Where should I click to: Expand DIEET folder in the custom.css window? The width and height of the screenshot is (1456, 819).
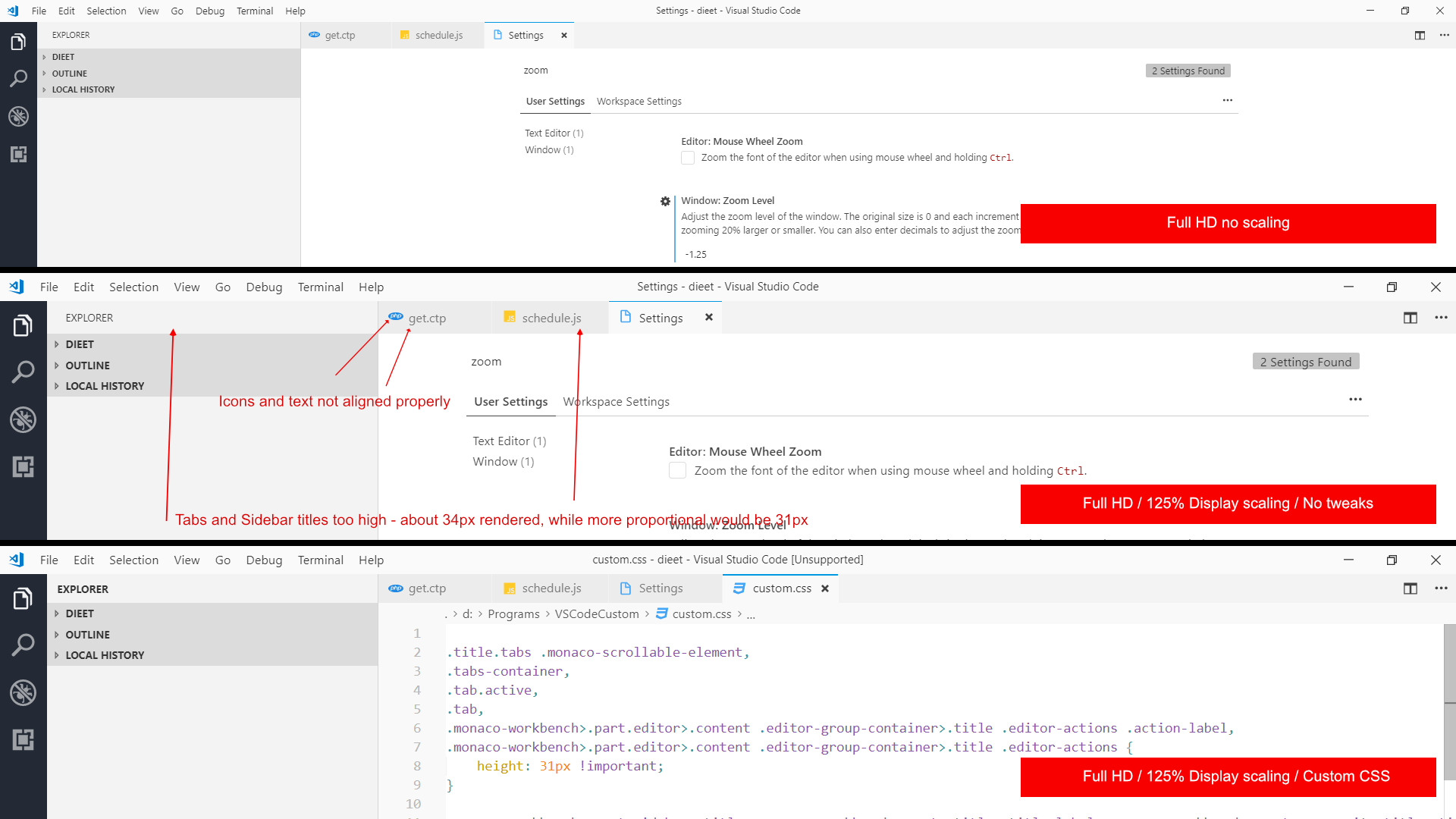click(x=79, y=613)
